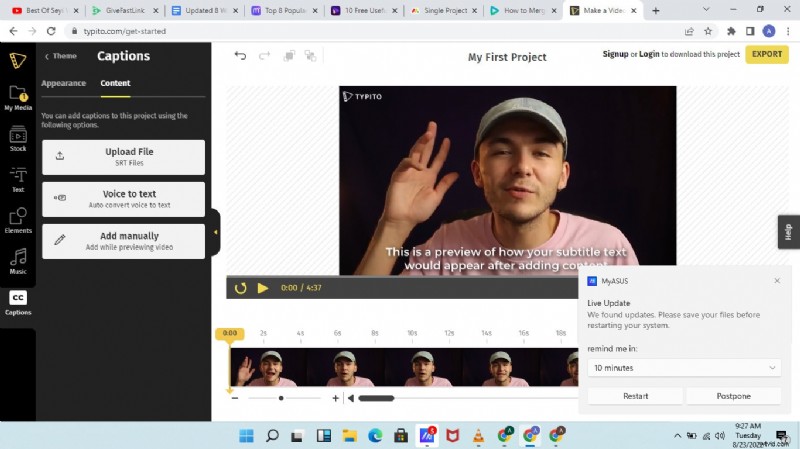This screenshot has height=449, width=800.
Task: Switch to the Appearance tab
Action: [63, 83]
